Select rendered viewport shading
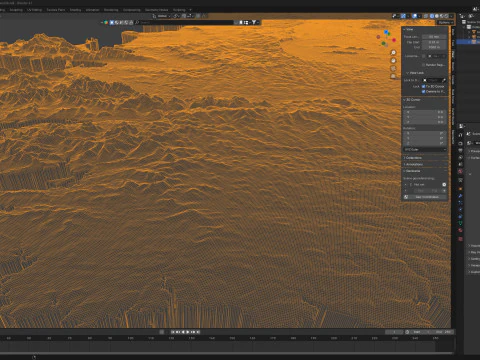This screenshot has height=360, width=480. [446, 16]
